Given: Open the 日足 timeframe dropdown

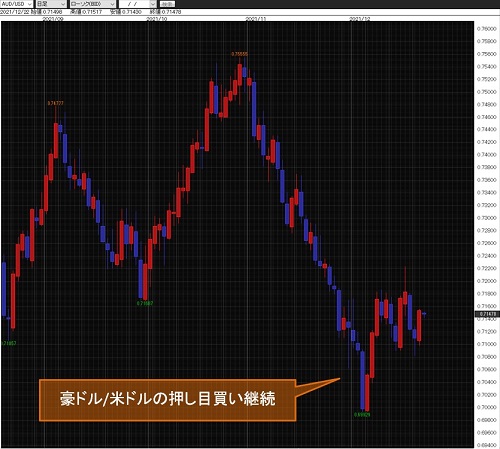Looking at the screenshot, I should click(x=51, y=4).
